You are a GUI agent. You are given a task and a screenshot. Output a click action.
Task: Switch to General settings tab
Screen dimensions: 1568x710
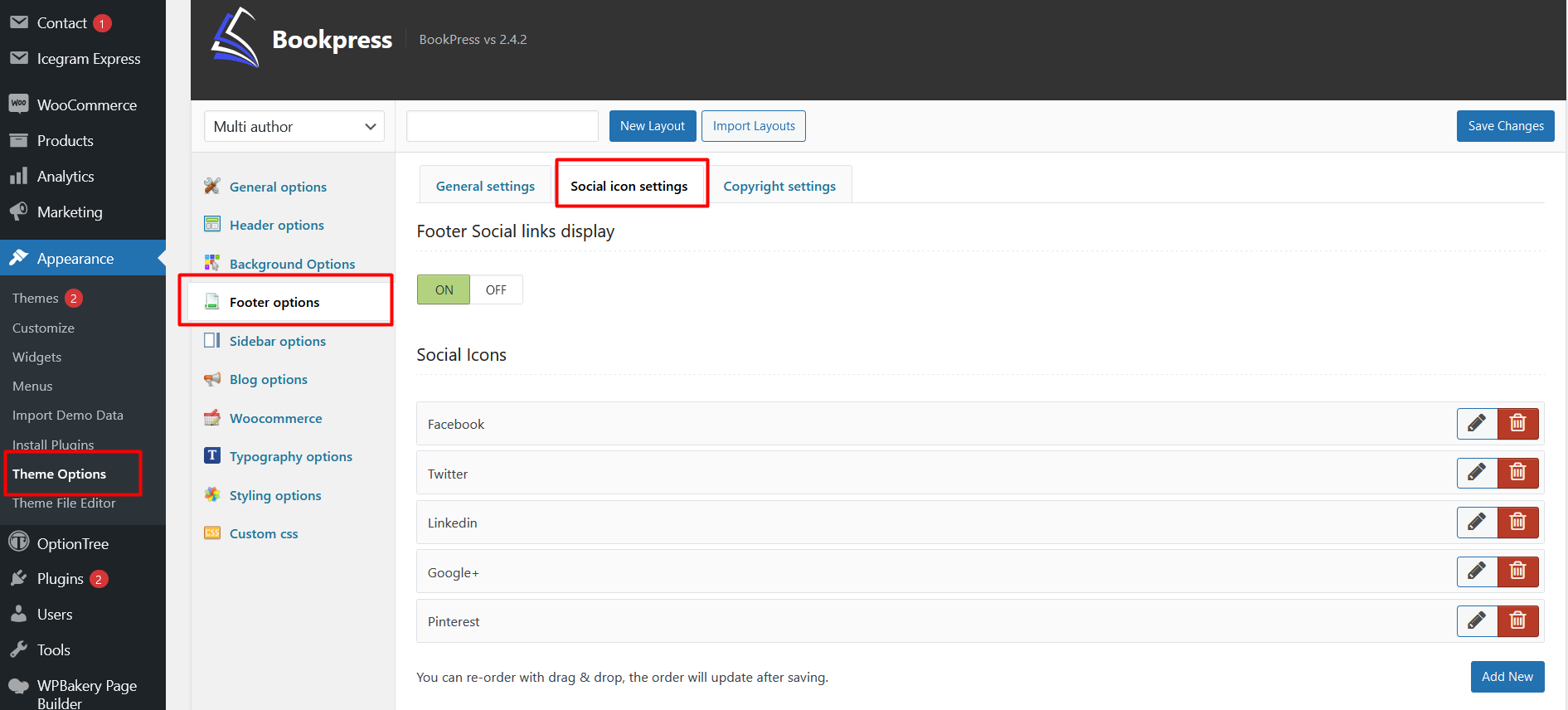tap(485, 186)
